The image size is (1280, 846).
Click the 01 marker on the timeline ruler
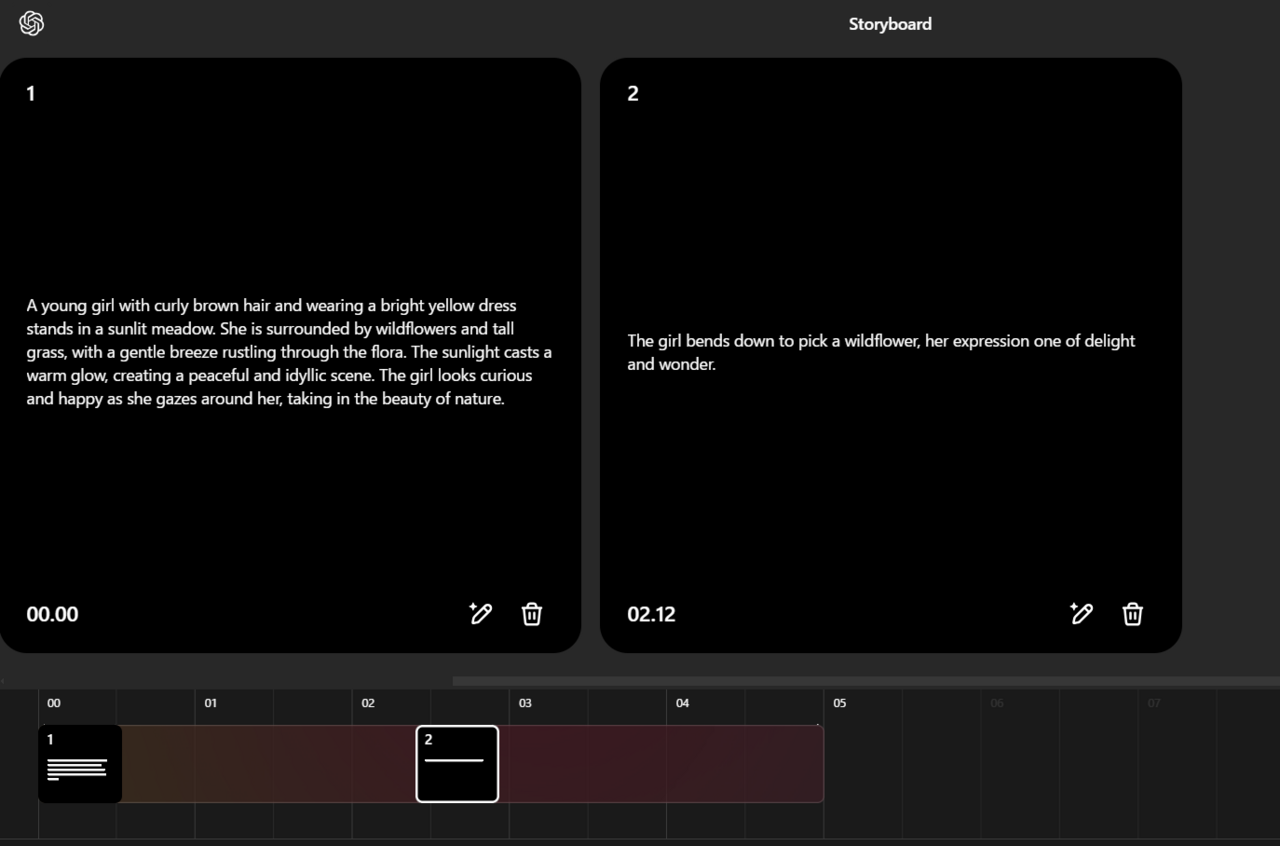coord(211,703)
